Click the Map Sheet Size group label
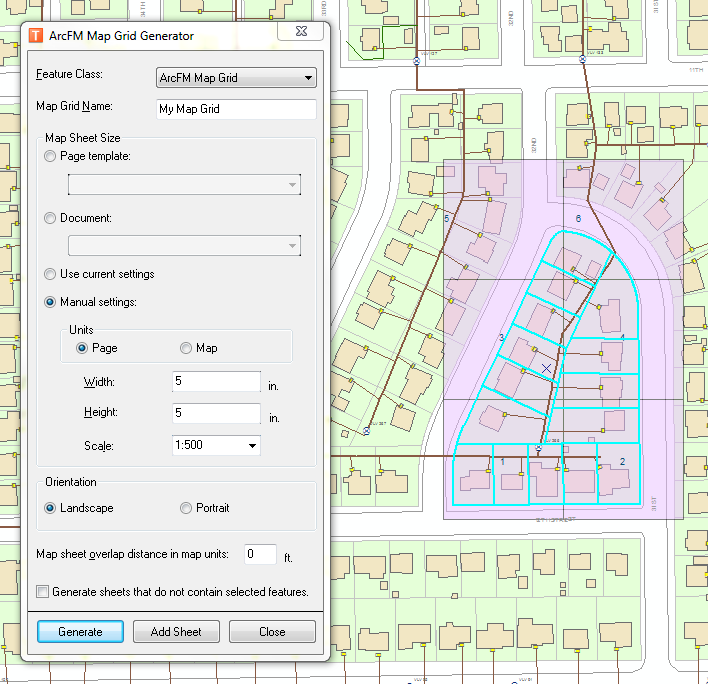The image size is (708, 684). click(83, 138)
